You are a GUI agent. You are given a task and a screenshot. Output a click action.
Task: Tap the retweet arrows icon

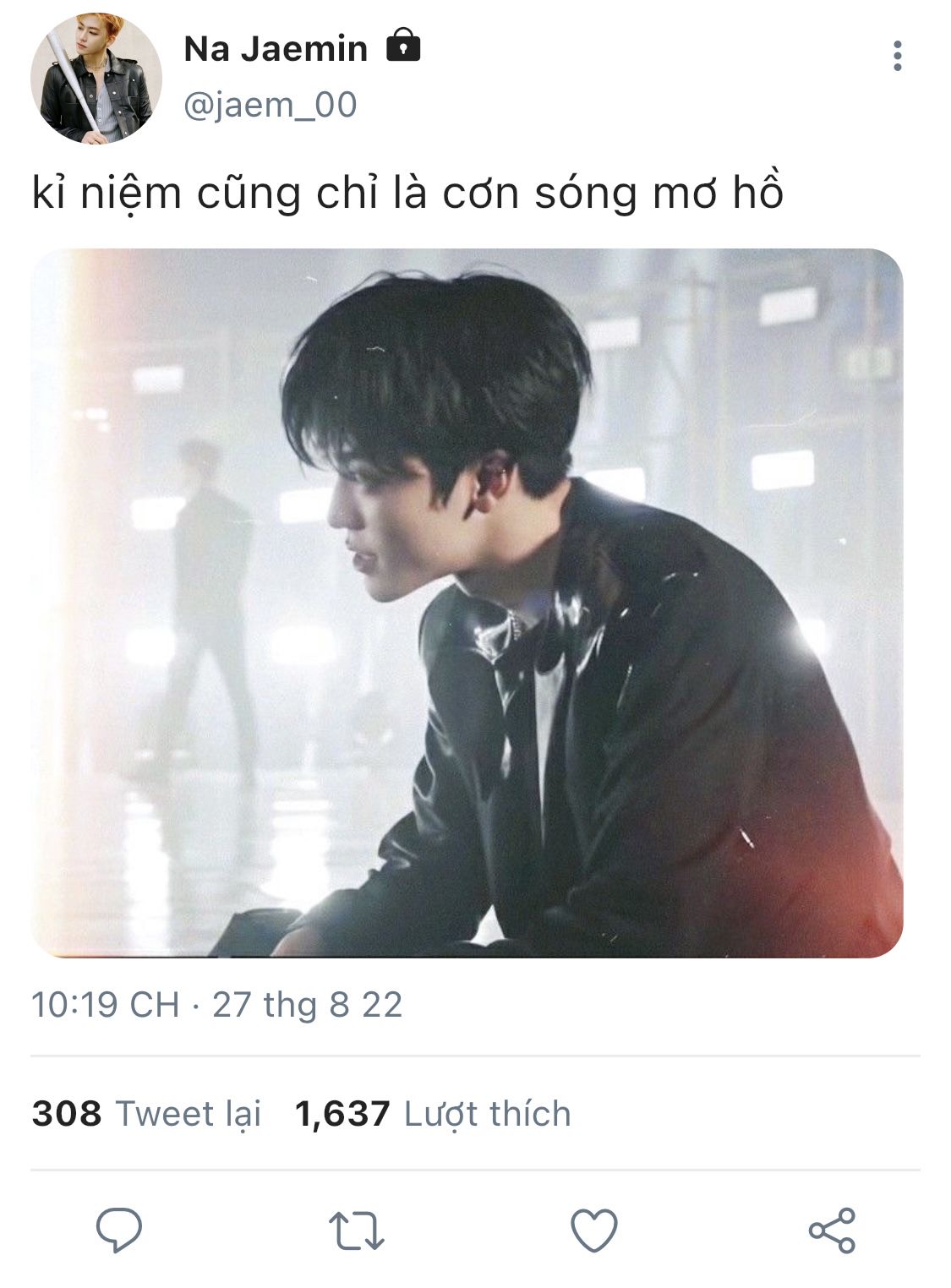point(356,1231)
